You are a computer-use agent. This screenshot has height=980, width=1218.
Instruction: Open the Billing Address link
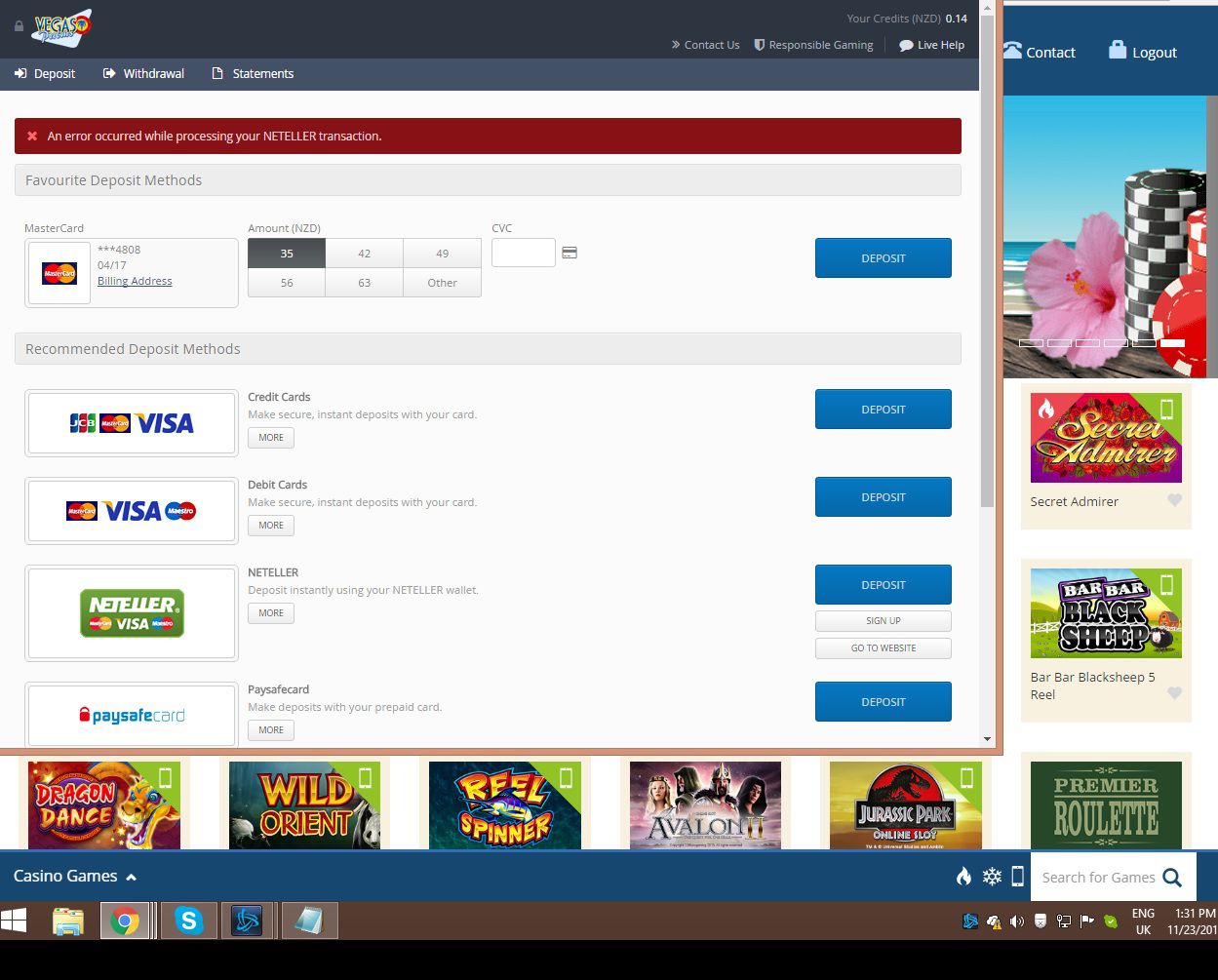pos(135,281)
